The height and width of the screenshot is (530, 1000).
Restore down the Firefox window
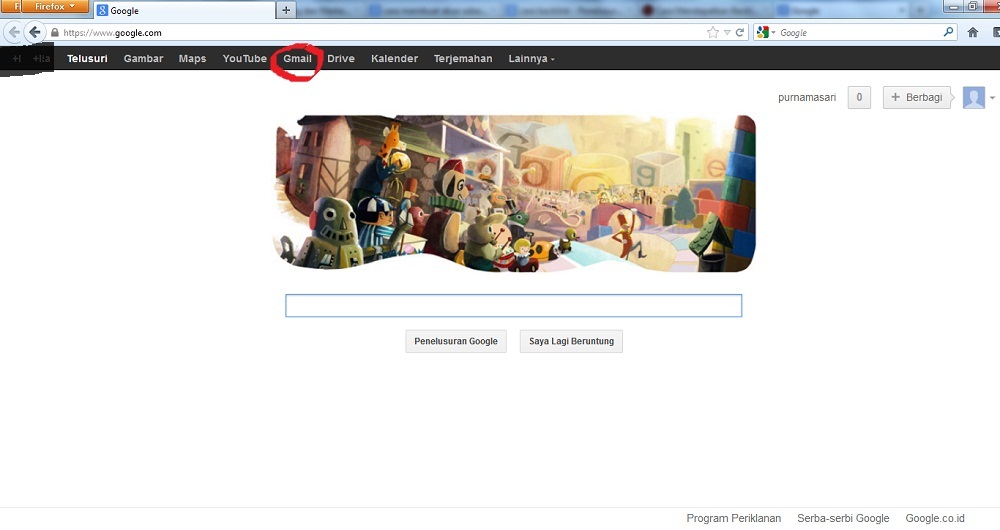[972, 6]
